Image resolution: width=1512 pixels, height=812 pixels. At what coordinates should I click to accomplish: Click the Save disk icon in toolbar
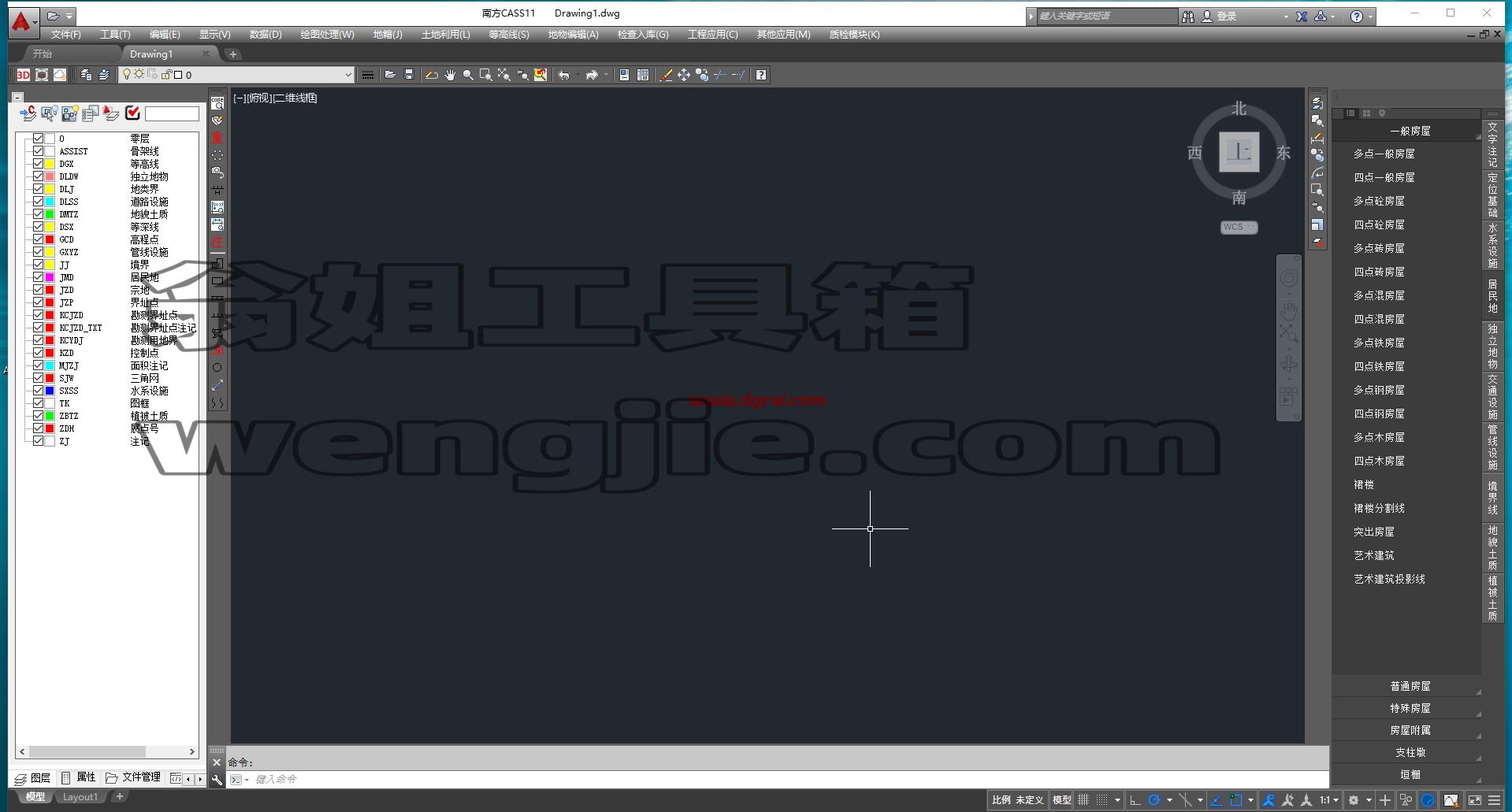(x=409, y=75)
